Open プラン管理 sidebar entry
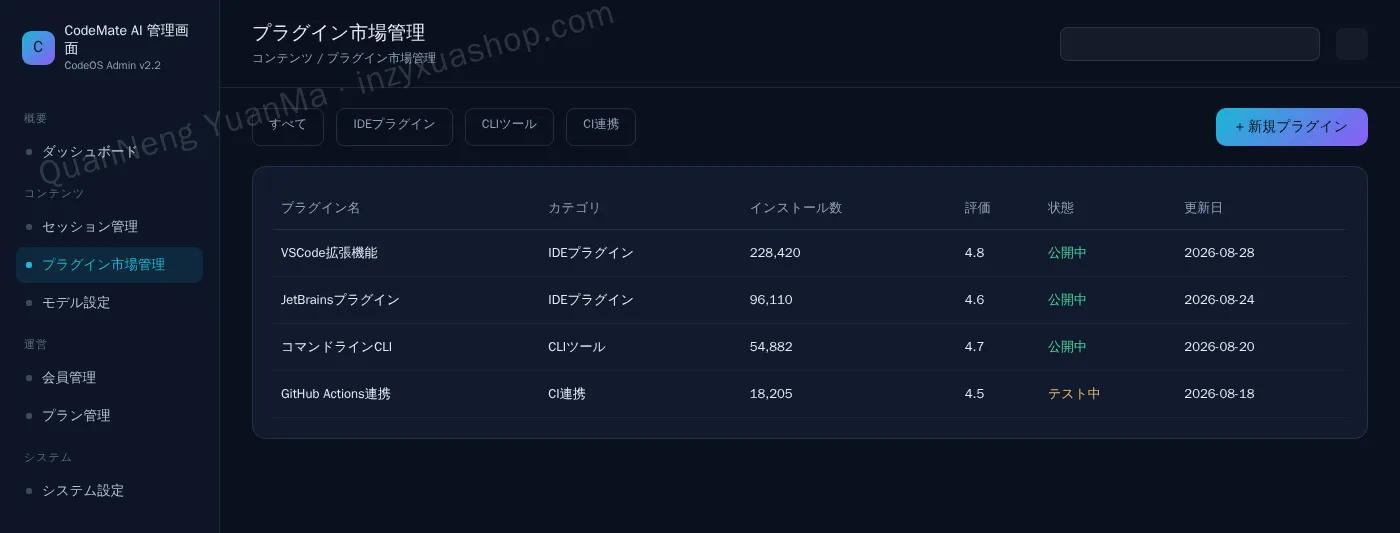1400x533 pixels. point(110,415)
